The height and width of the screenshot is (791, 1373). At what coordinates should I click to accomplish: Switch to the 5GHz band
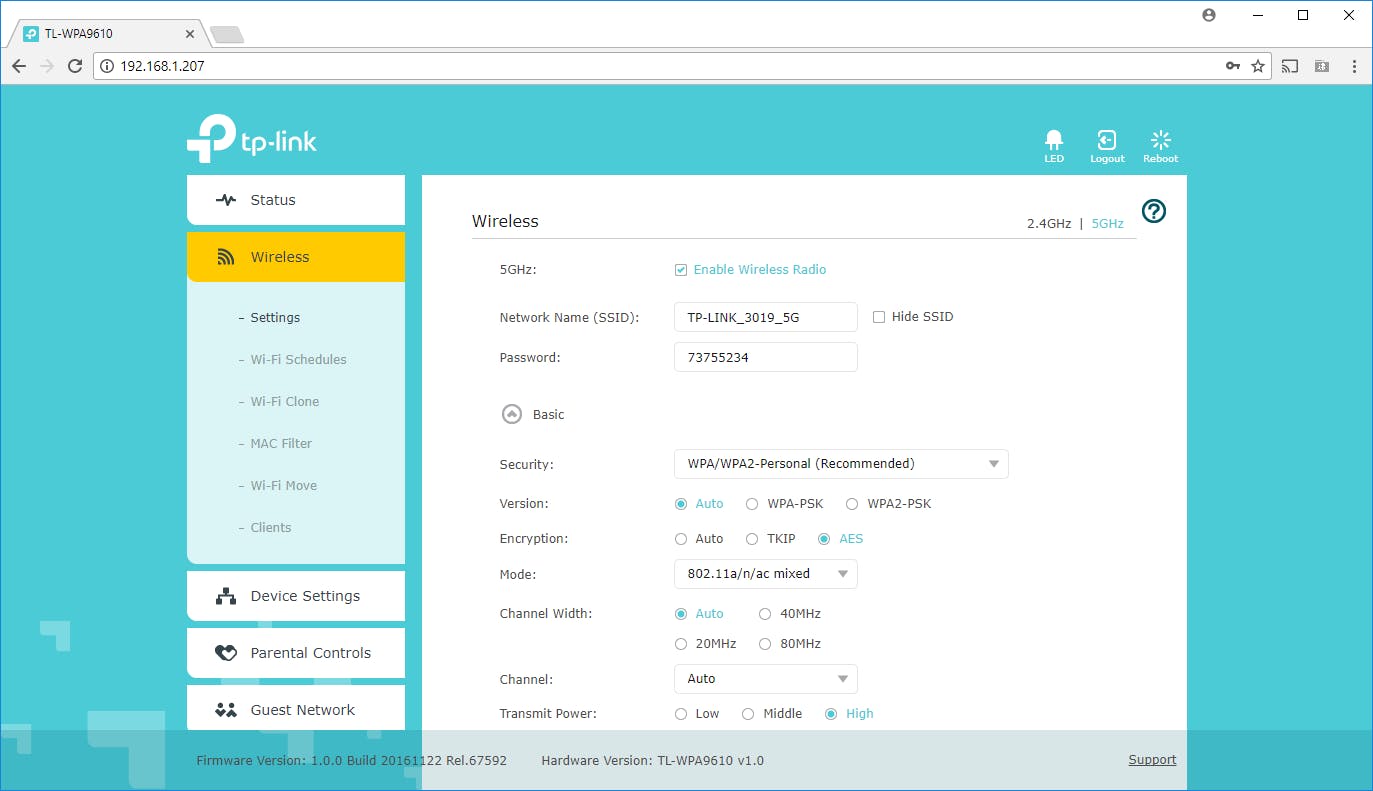coord(1108,224)
